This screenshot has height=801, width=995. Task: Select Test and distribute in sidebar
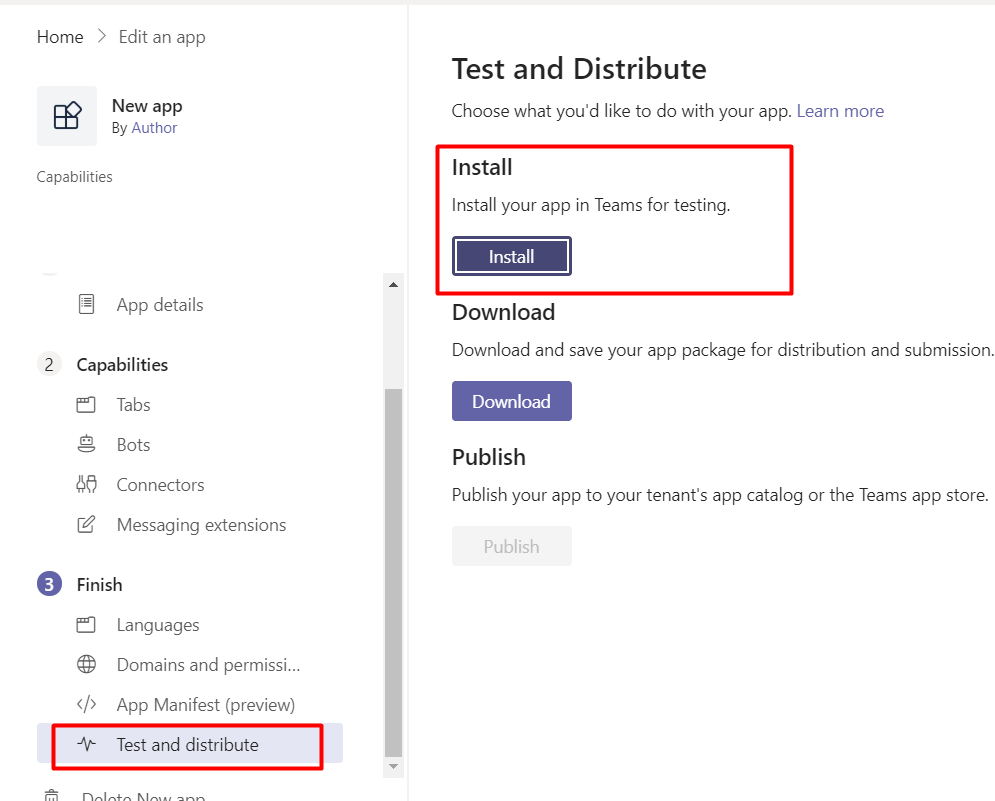(x=187, y=745)
